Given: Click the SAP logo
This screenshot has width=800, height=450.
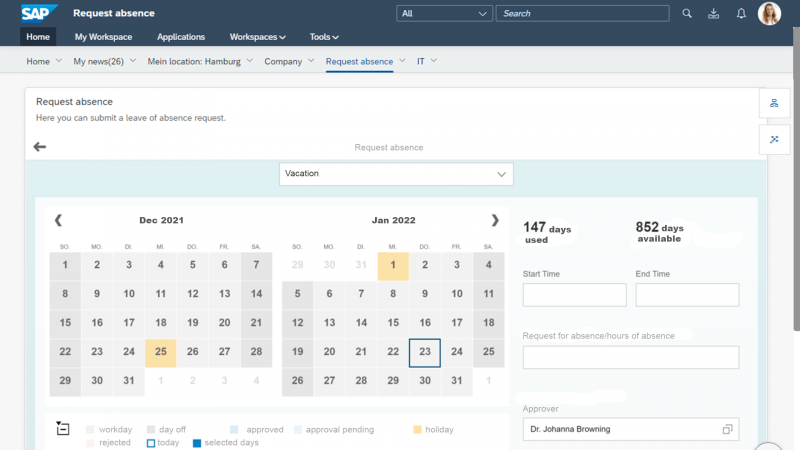Looking at the screenshot, I should pos(40,13).
